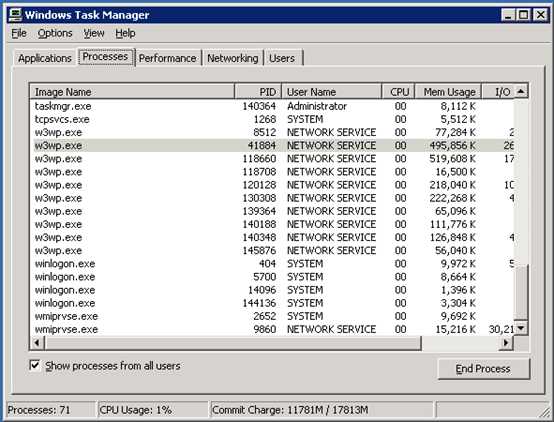Open the File menu

point(19,33)
